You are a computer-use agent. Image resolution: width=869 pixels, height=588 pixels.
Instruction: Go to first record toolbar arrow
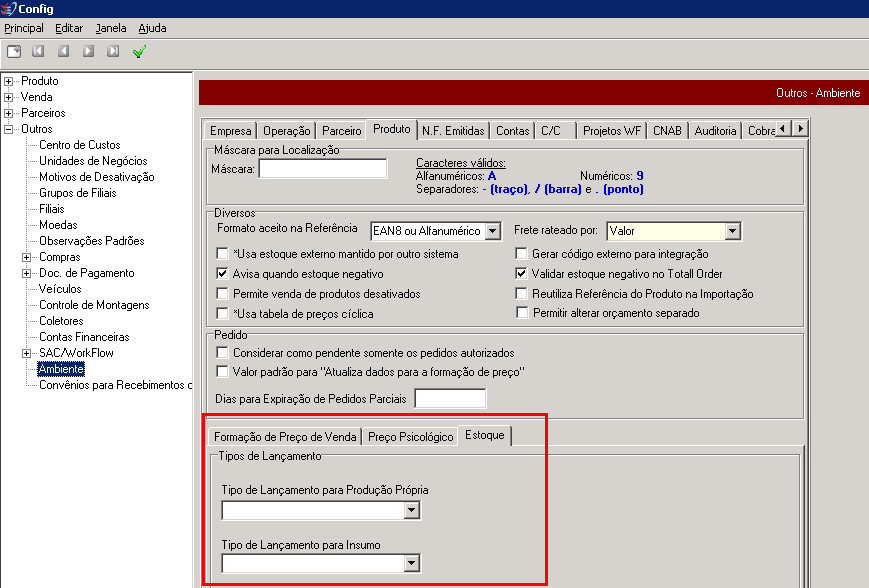tap(38, 52)
